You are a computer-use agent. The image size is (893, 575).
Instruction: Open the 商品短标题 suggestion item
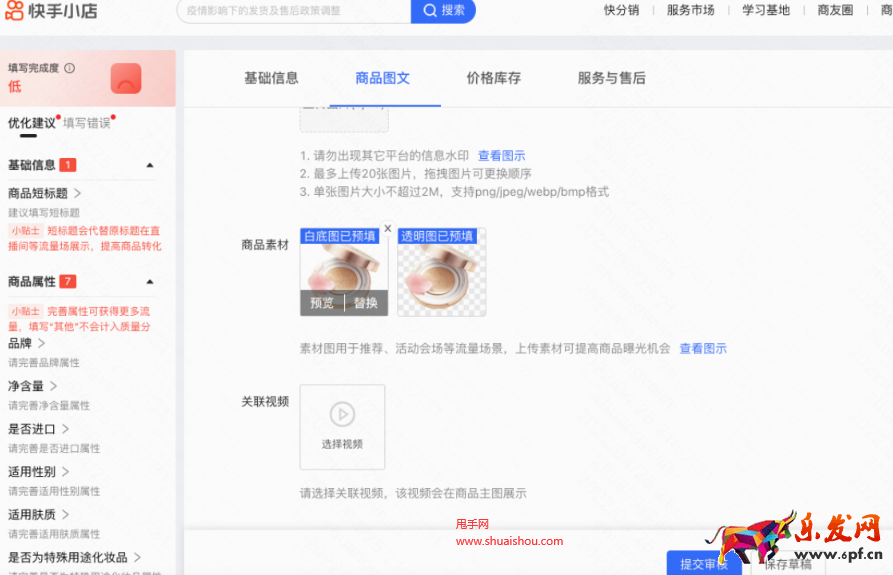[44, 194]
